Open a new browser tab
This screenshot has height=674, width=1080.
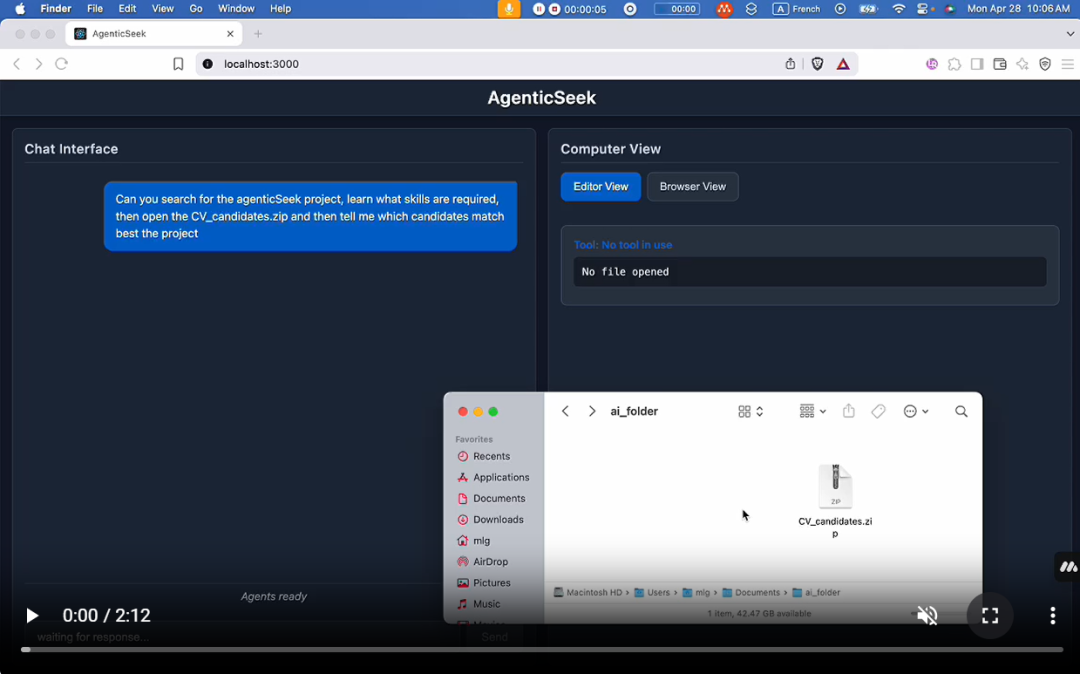258,34
